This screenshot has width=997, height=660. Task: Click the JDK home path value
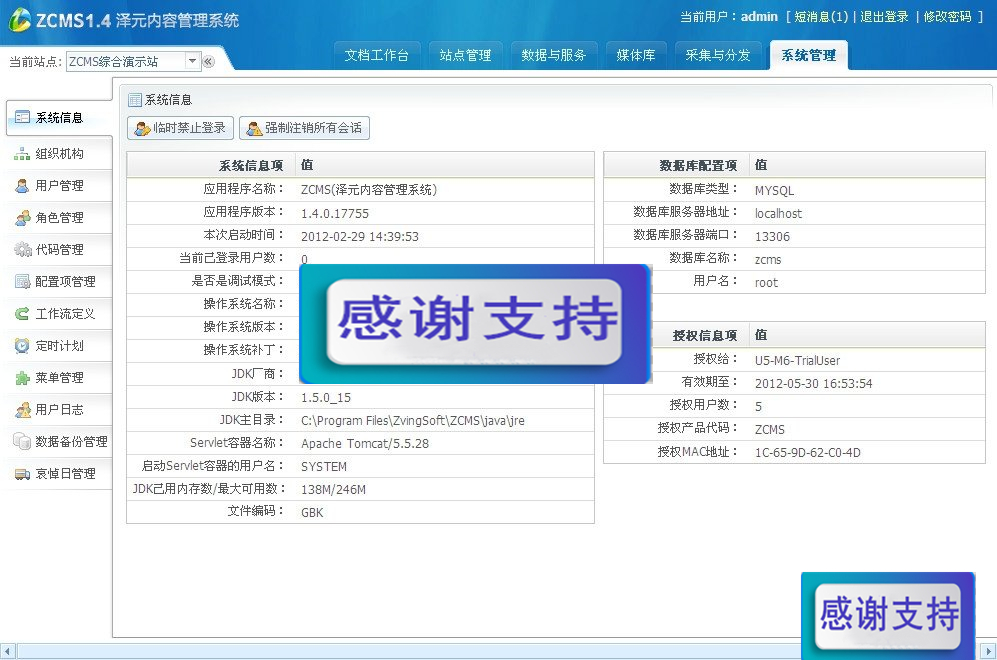(x=413, y=421)
